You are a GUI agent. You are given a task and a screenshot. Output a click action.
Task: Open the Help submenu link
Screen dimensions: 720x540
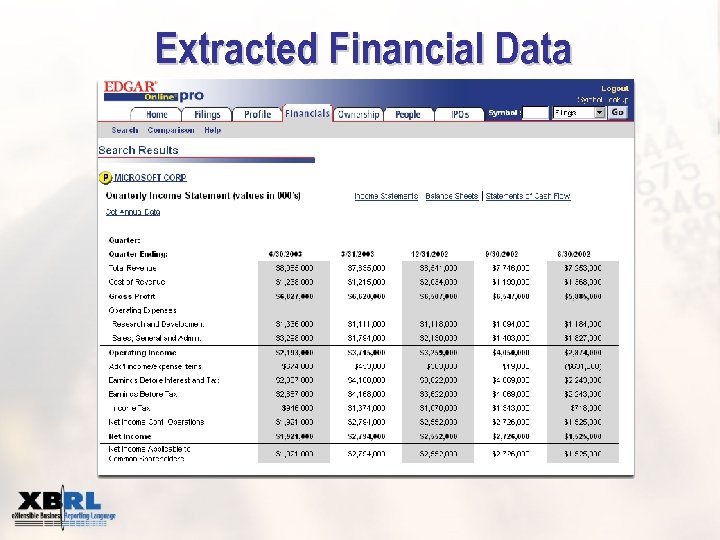pyautogui.click(x=213, y=130)
